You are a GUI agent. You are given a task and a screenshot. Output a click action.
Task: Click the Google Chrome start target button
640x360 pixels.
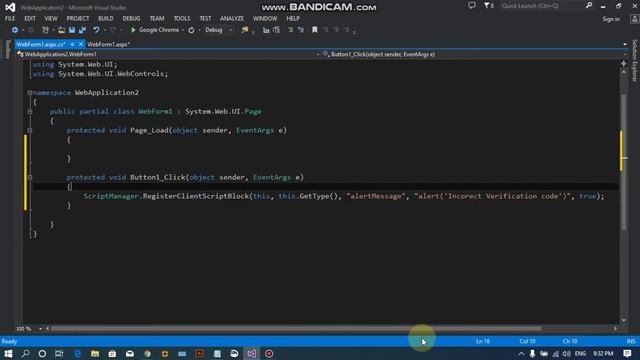(155, 30)
